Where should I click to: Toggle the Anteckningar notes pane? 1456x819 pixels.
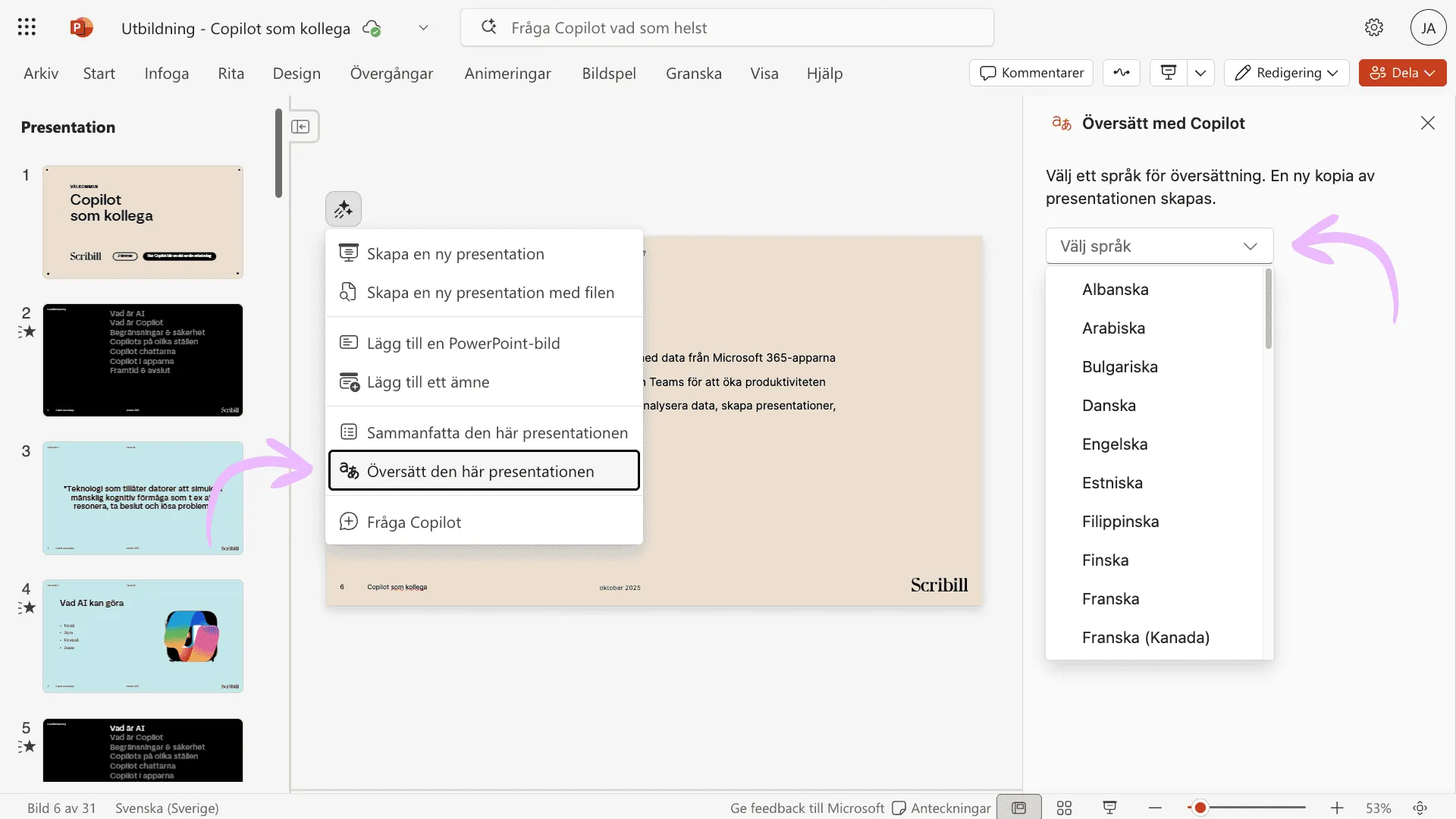[941, 808]
